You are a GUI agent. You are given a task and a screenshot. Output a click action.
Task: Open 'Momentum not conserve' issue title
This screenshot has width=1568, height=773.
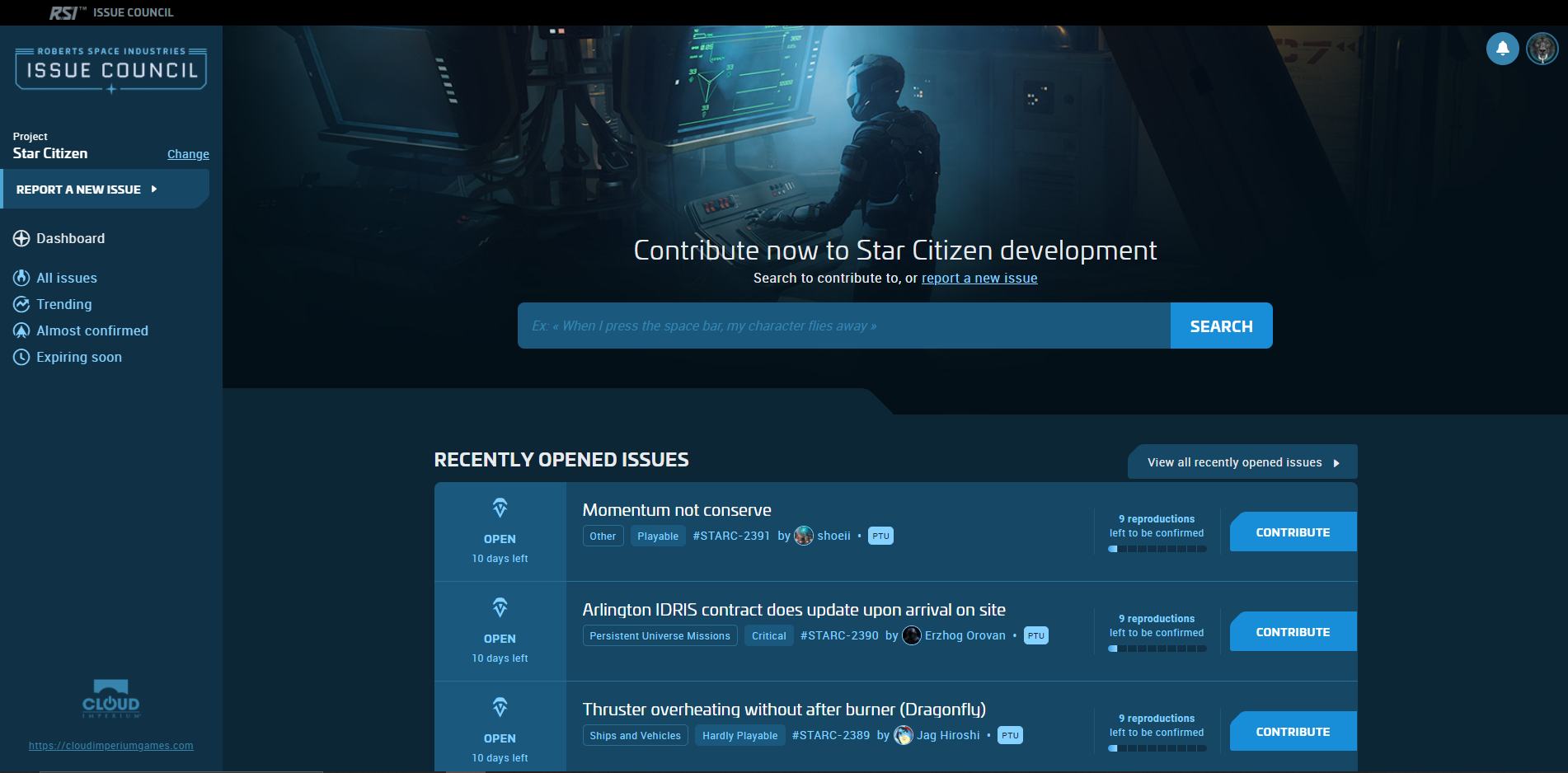point(677,510)
